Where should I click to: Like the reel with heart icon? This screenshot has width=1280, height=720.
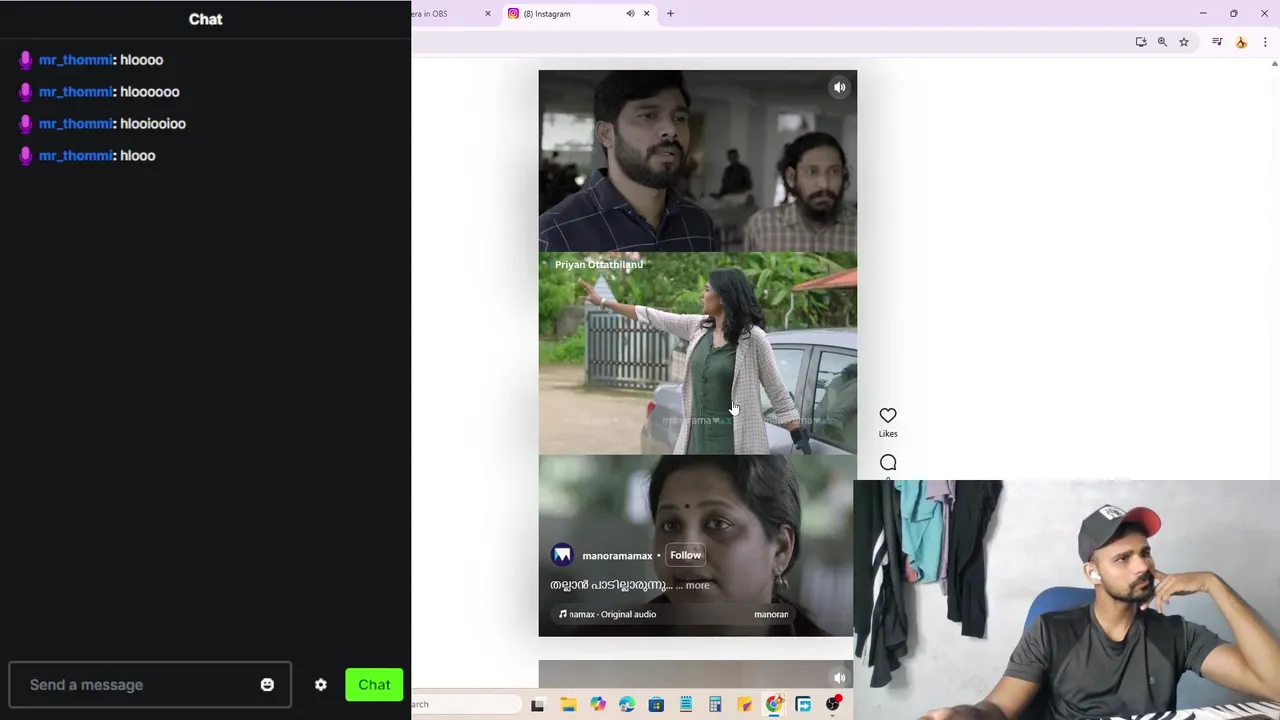888,415
